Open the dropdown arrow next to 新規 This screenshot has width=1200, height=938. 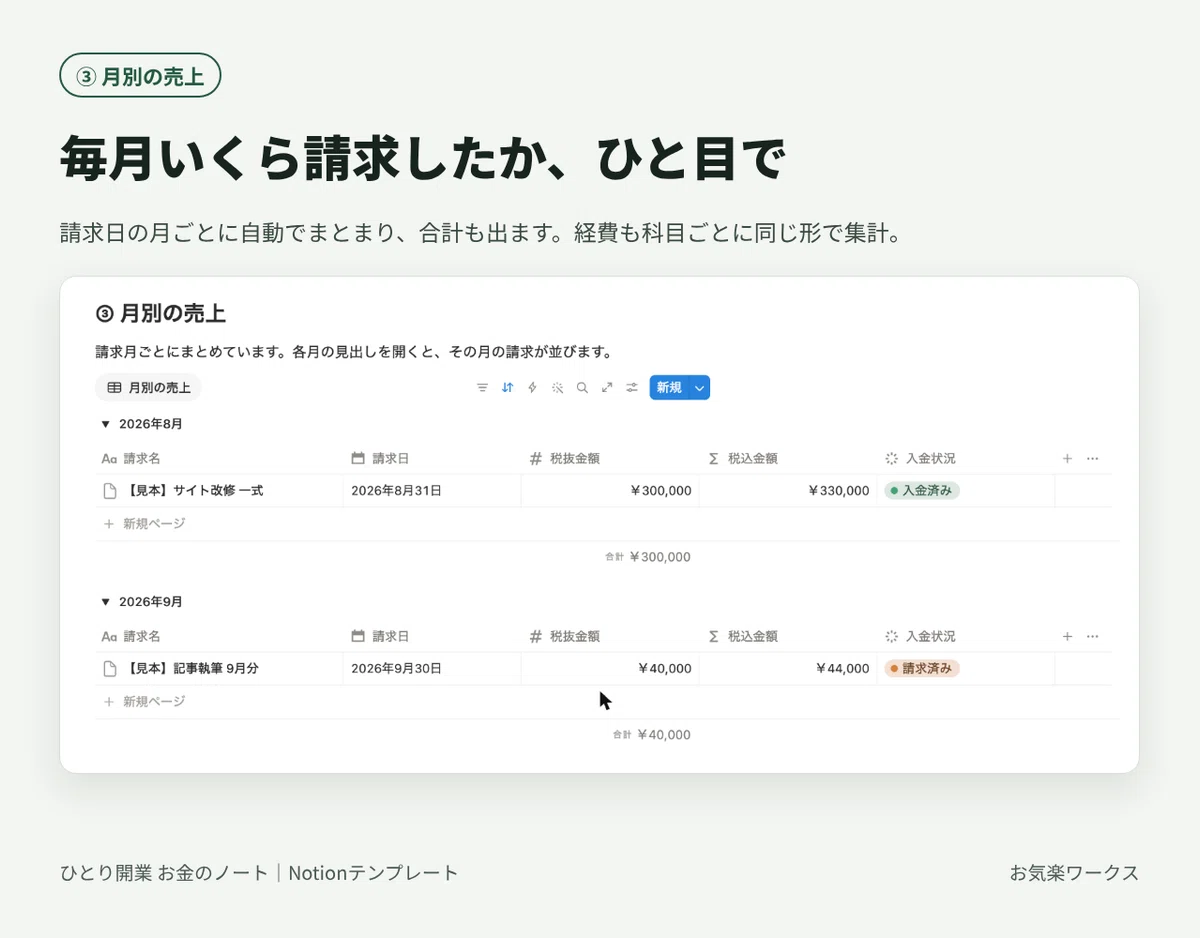coord(700,387)
